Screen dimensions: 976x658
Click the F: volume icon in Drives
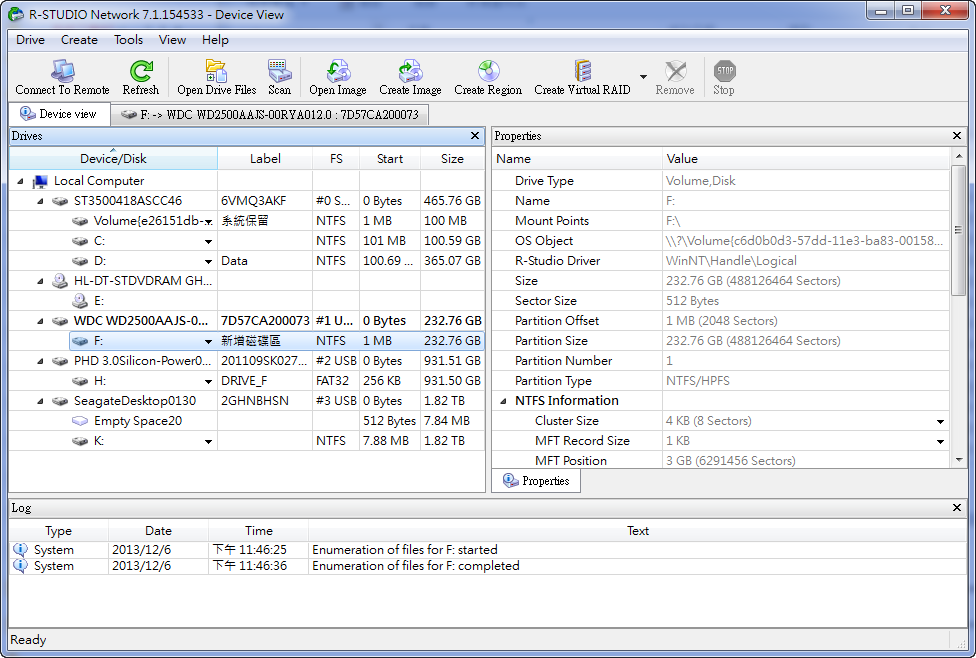click(x=80, y=341)
